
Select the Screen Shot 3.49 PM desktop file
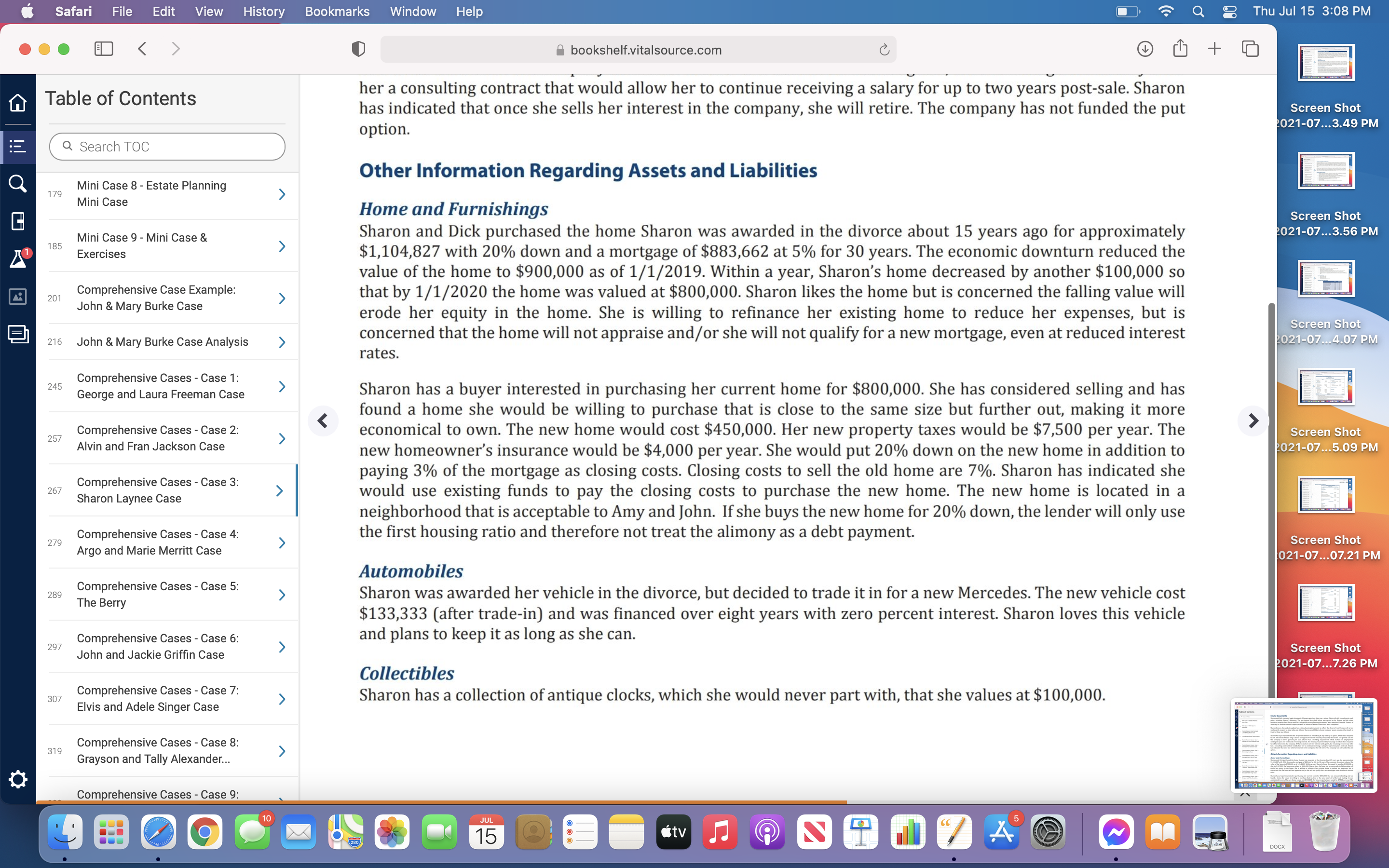pos(1325,86)
